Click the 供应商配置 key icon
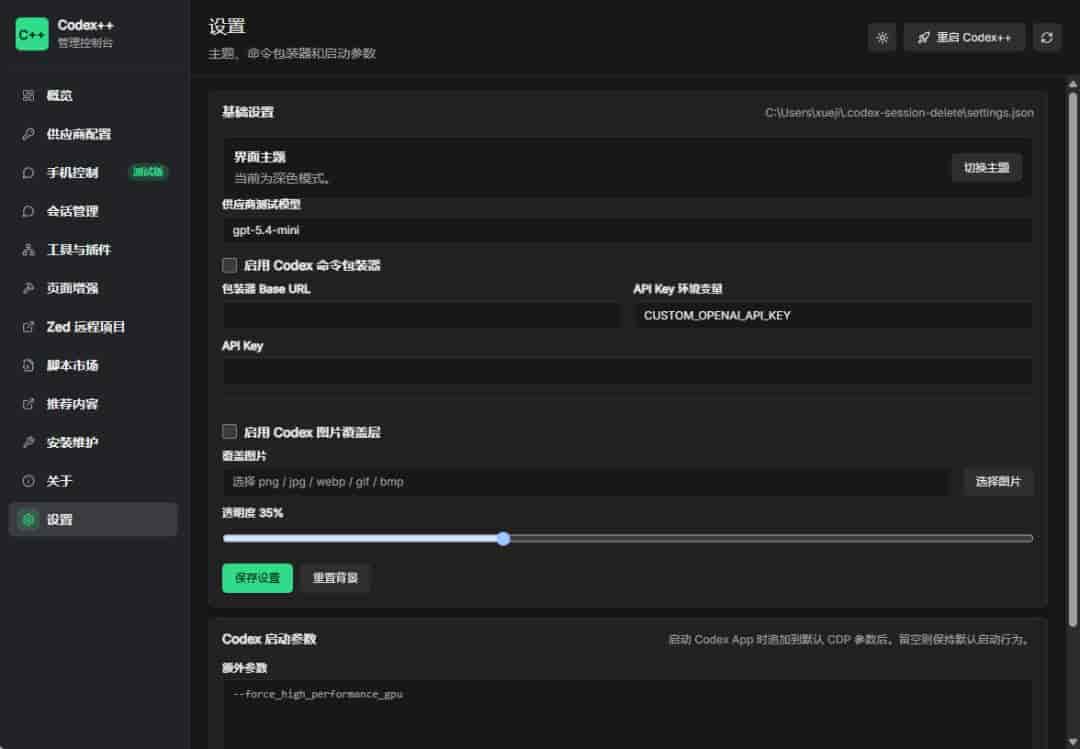 click(x=28, y=134)
